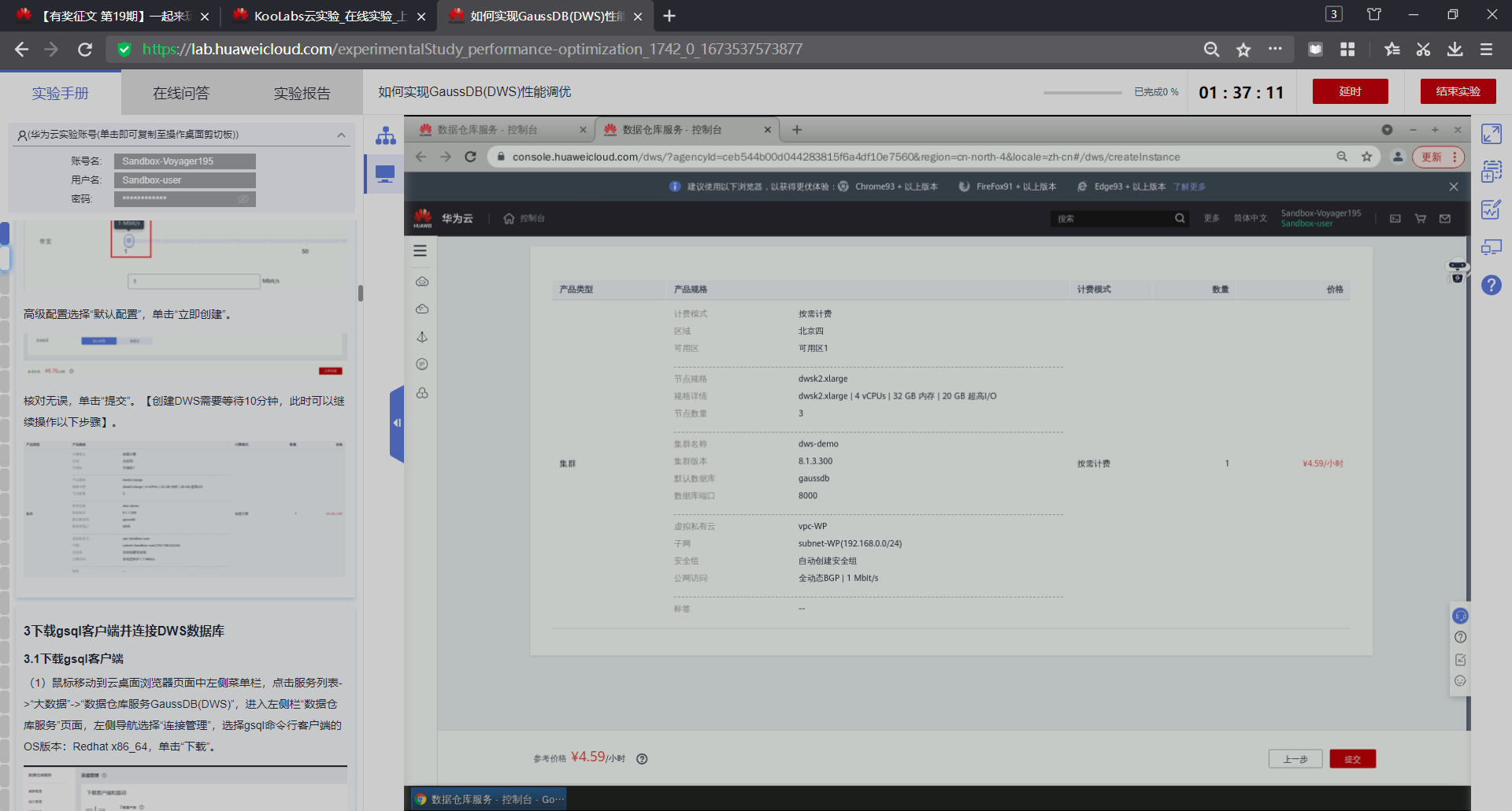The width and height of the screenshot is (1512, 811).
Task: Select the cloud desktop monitor icon
Action: coord(385,174)
